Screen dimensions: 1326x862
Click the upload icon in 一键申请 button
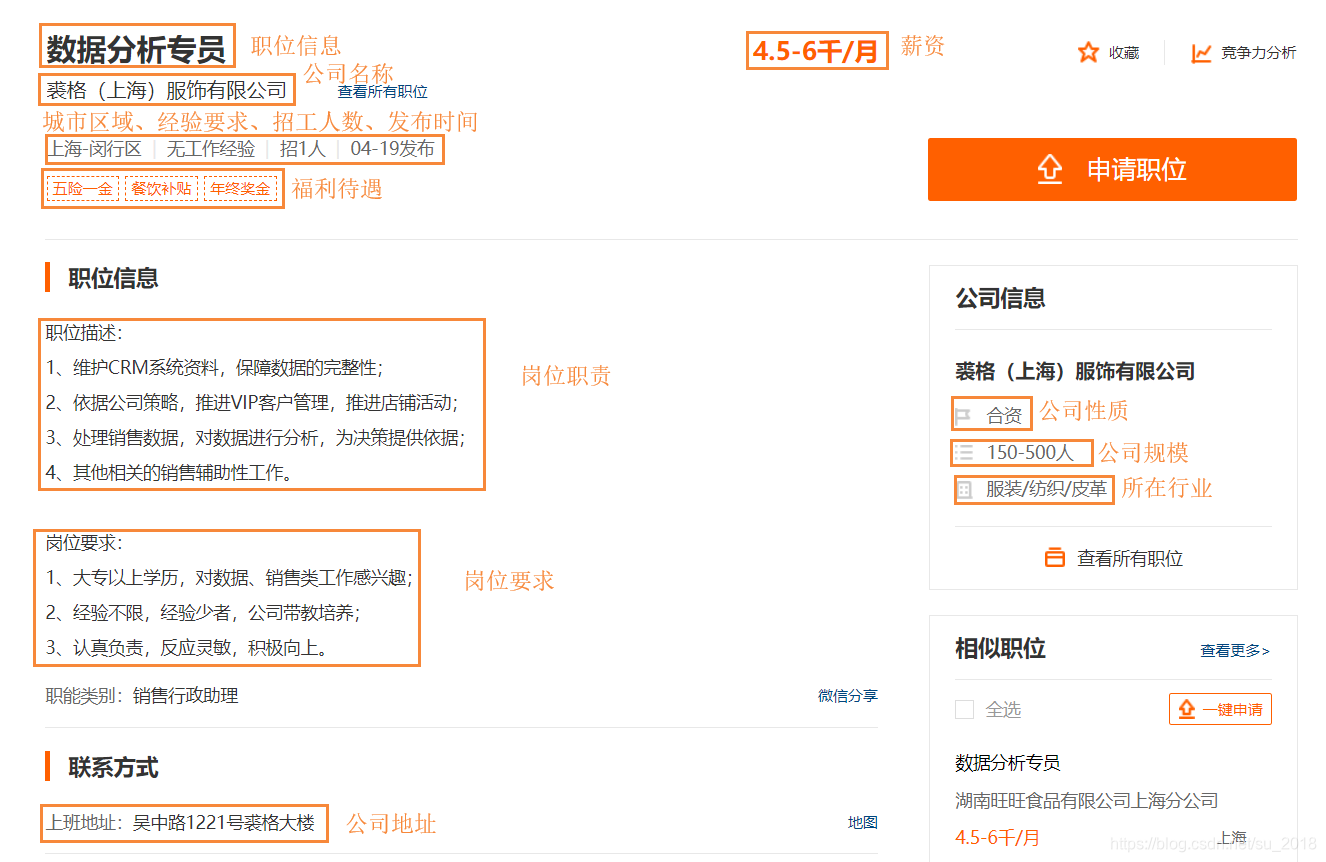tap(1187, 709)
